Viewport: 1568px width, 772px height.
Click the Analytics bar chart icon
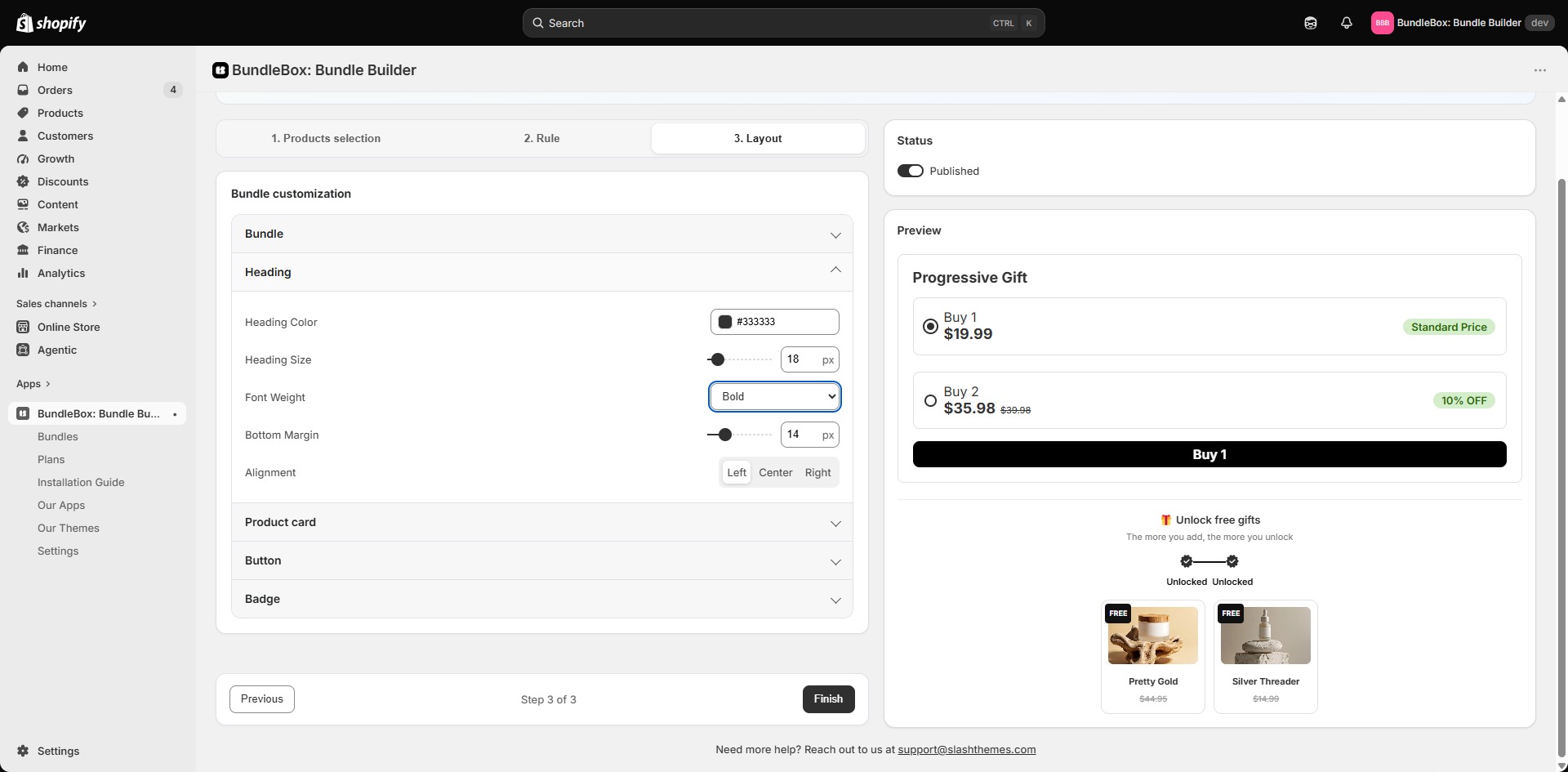23,273
